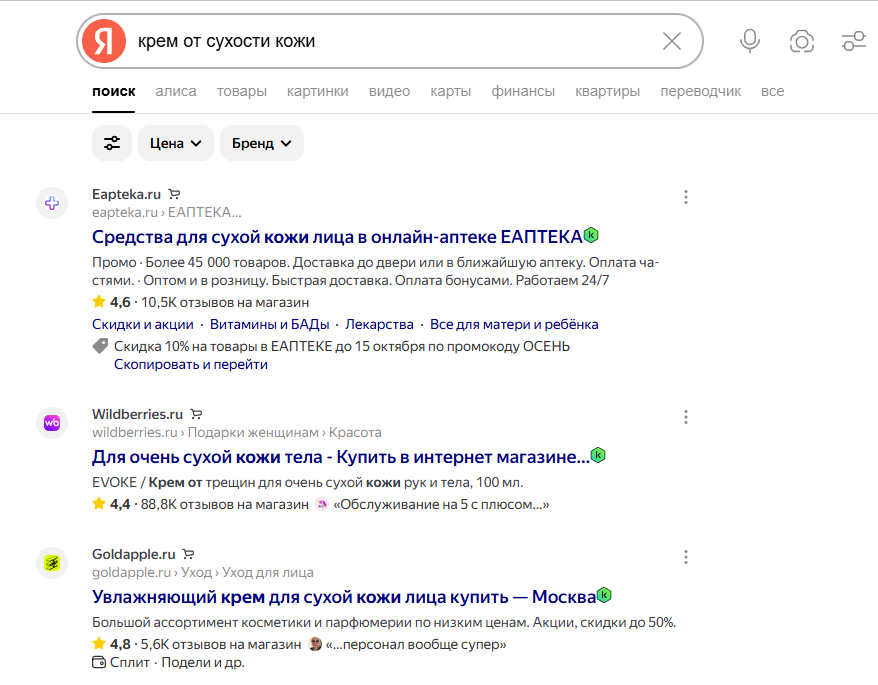Image resolution: width=878 pixels, height=685 pixels.
Task: Clear the search query with the X
Action: [x=671, y=41]
